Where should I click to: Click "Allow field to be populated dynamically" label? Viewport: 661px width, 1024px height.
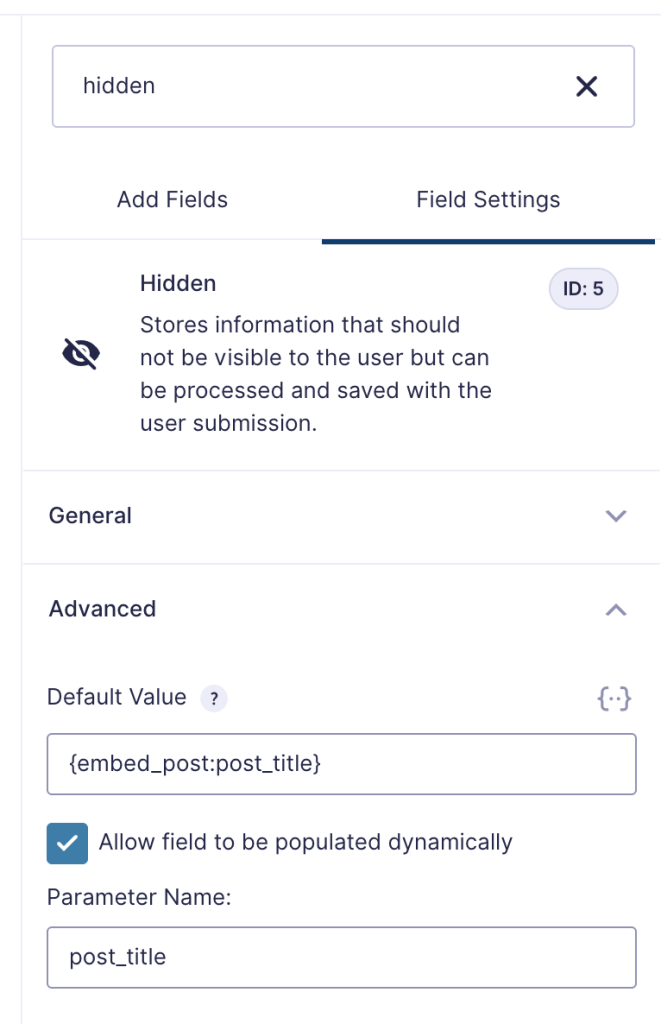click(305, 842)
